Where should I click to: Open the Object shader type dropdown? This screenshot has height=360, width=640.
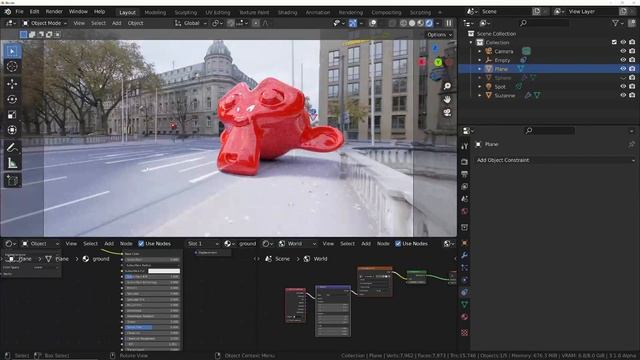coord(40,244)
